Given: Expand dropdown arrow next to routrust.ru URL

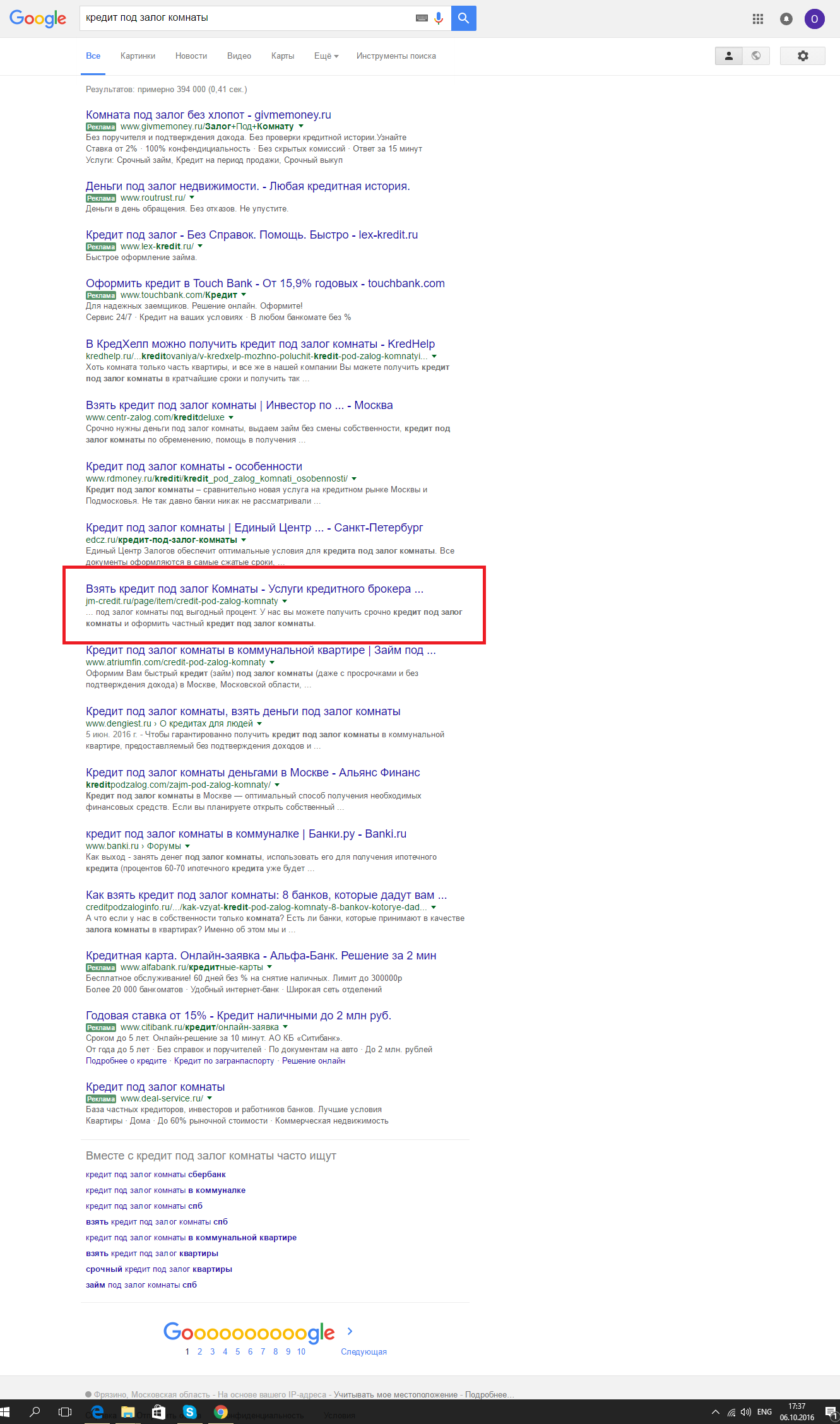Looking at the screenshot, I should [x=192, y=198].
